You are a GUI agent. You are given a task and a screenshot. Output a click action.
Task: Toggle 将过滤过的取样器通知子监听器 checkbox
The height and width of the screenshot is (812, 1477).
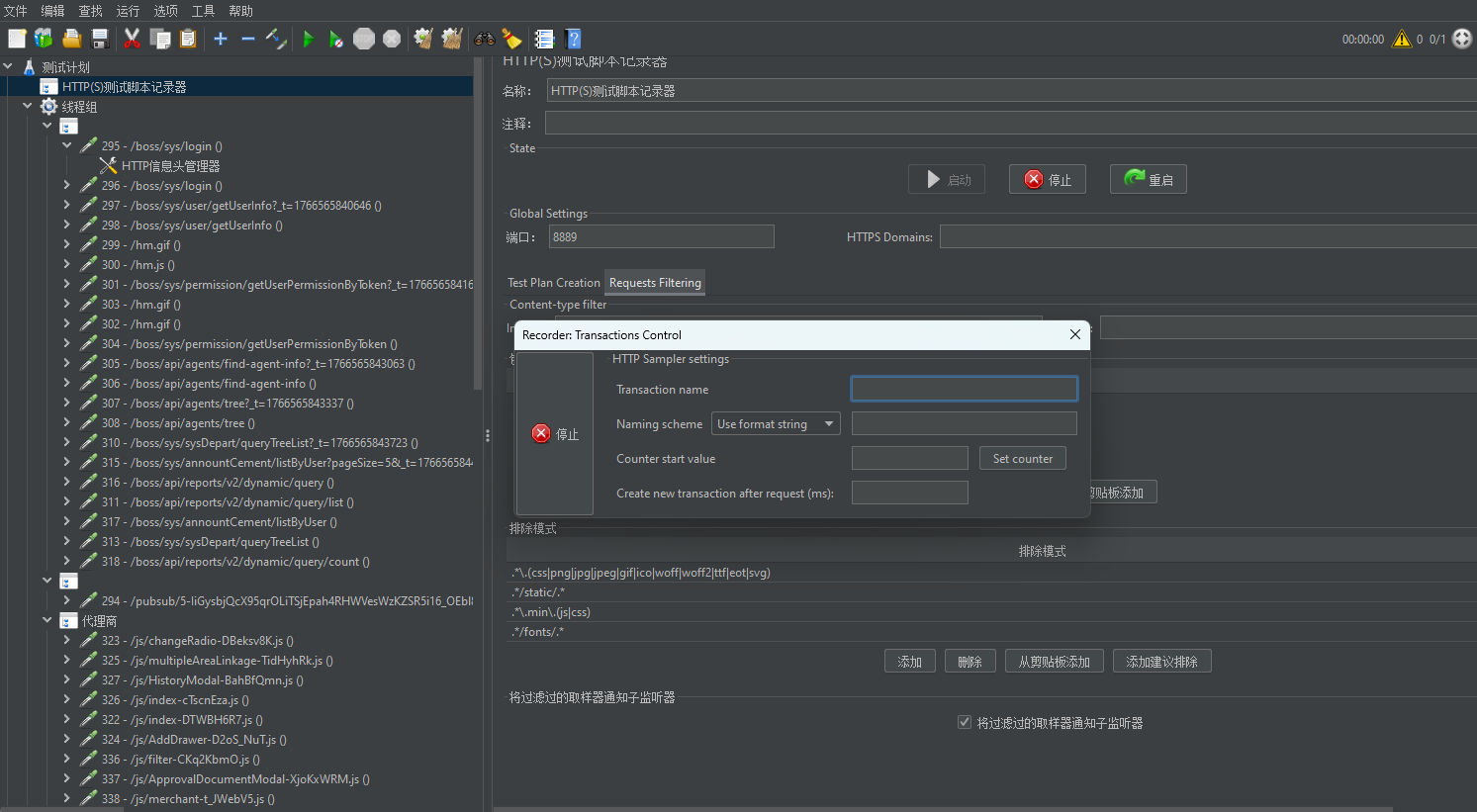coord(965,722)
